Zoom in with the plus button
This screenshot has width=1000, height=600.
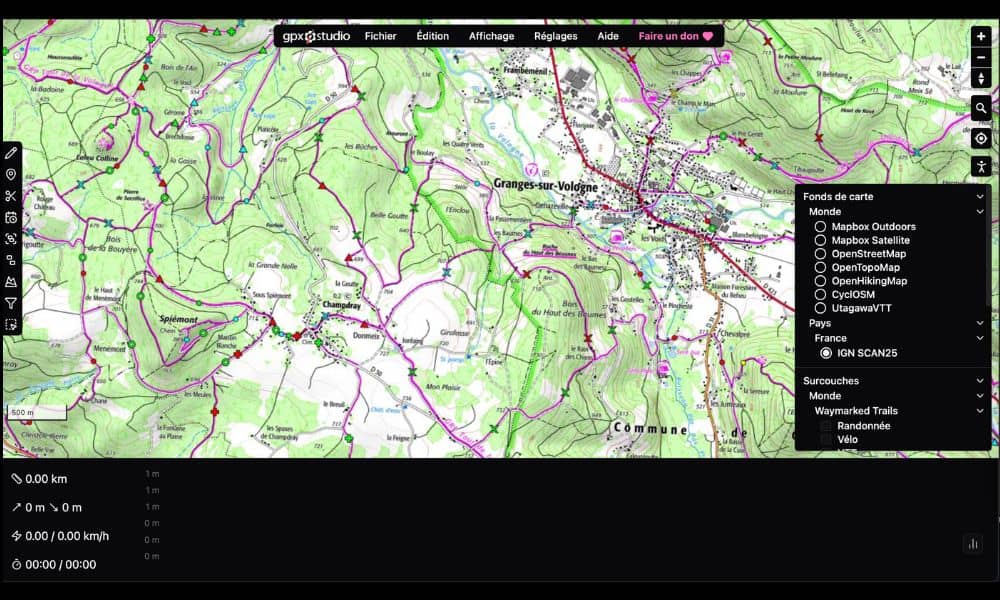(x=981, y=36)
